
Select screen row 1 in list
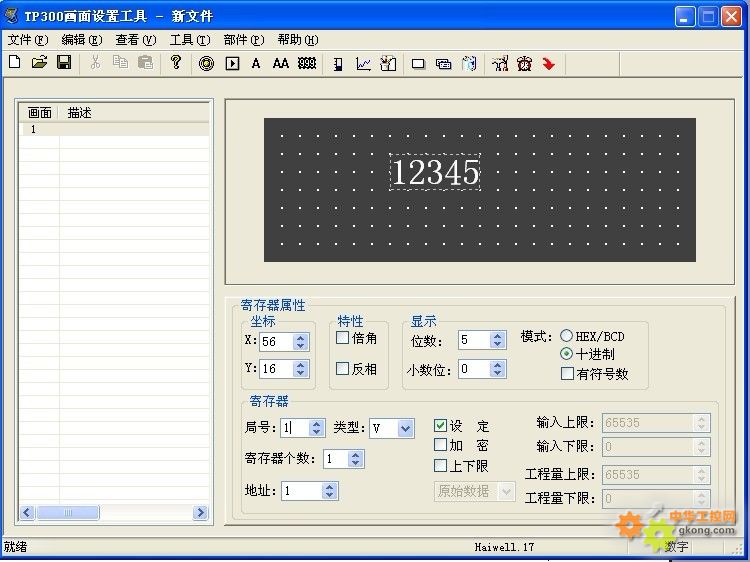(x=114, y=129)
